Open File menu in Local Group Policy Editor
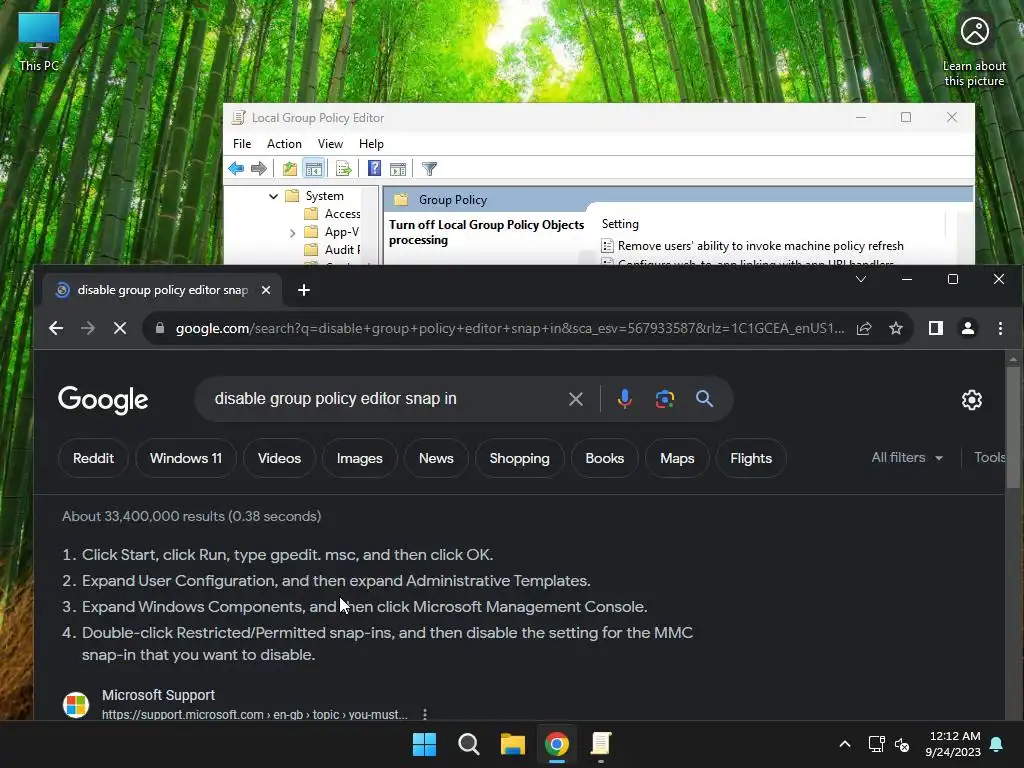This screenshot has width=1024, height=768. tap(242, 144)
